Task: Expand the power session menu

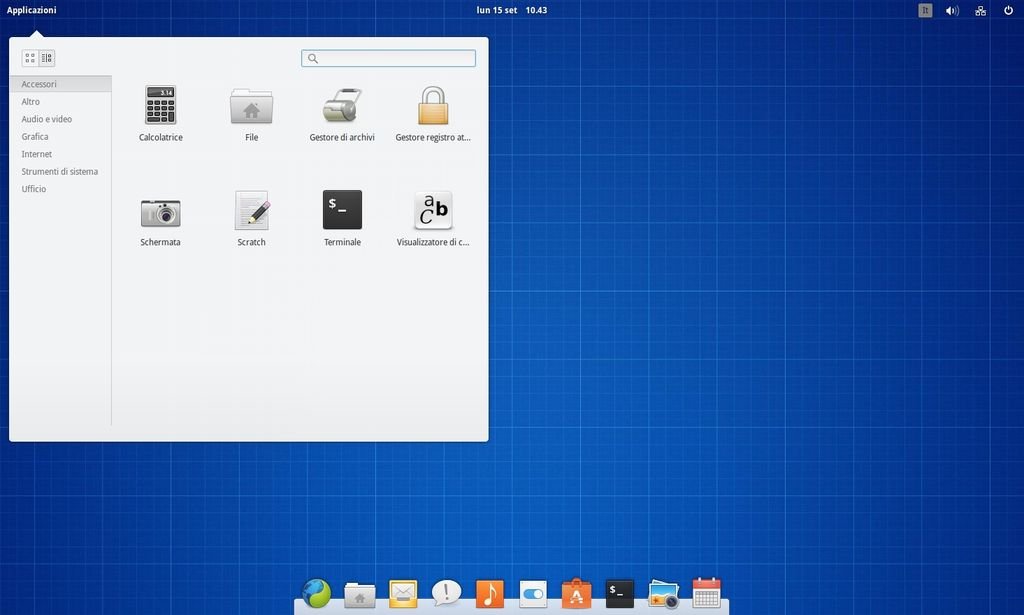Action: 1008,10
